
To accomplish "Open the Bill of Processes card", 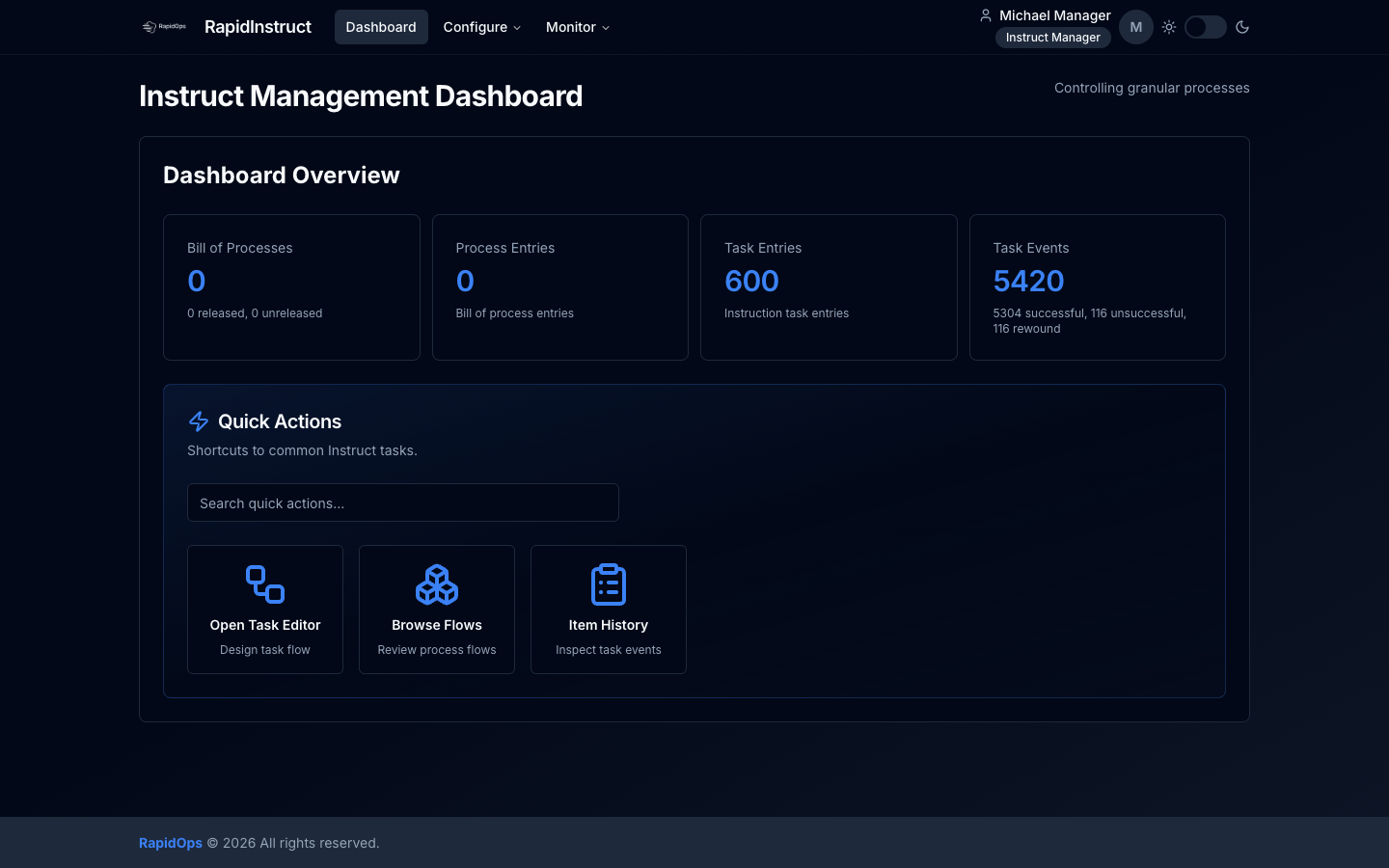I will tap(291, 287).
